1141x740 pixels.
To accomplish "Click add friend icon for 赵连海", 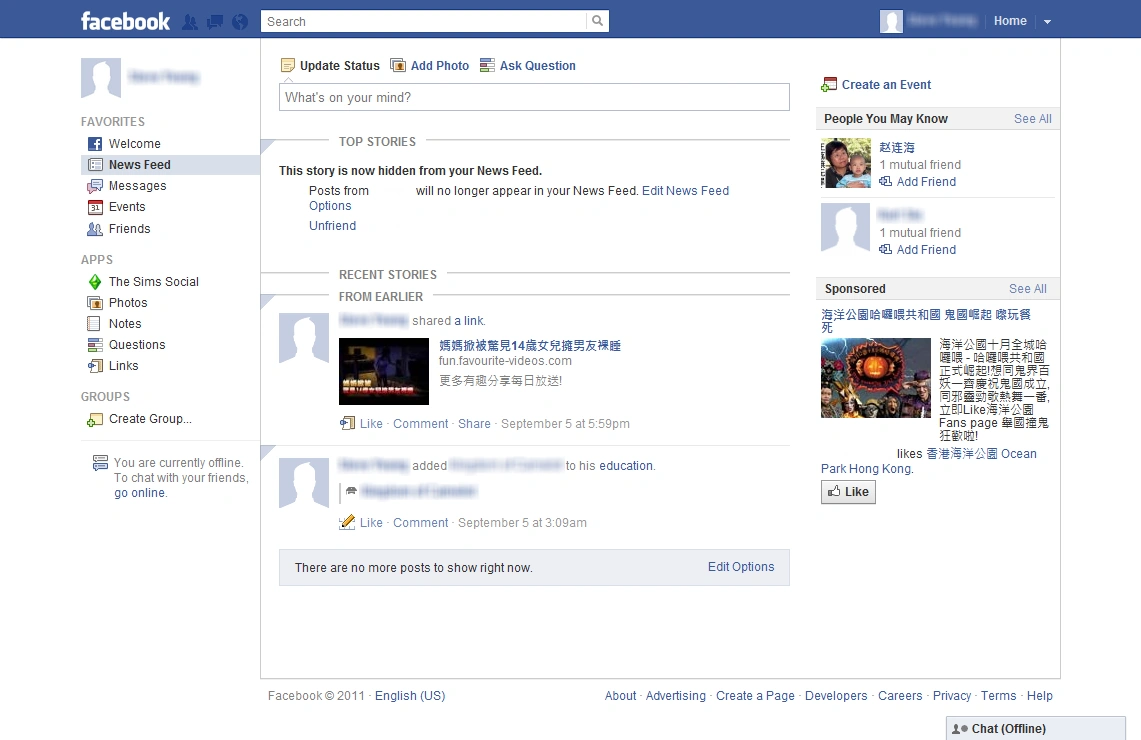I will point(886,181).
